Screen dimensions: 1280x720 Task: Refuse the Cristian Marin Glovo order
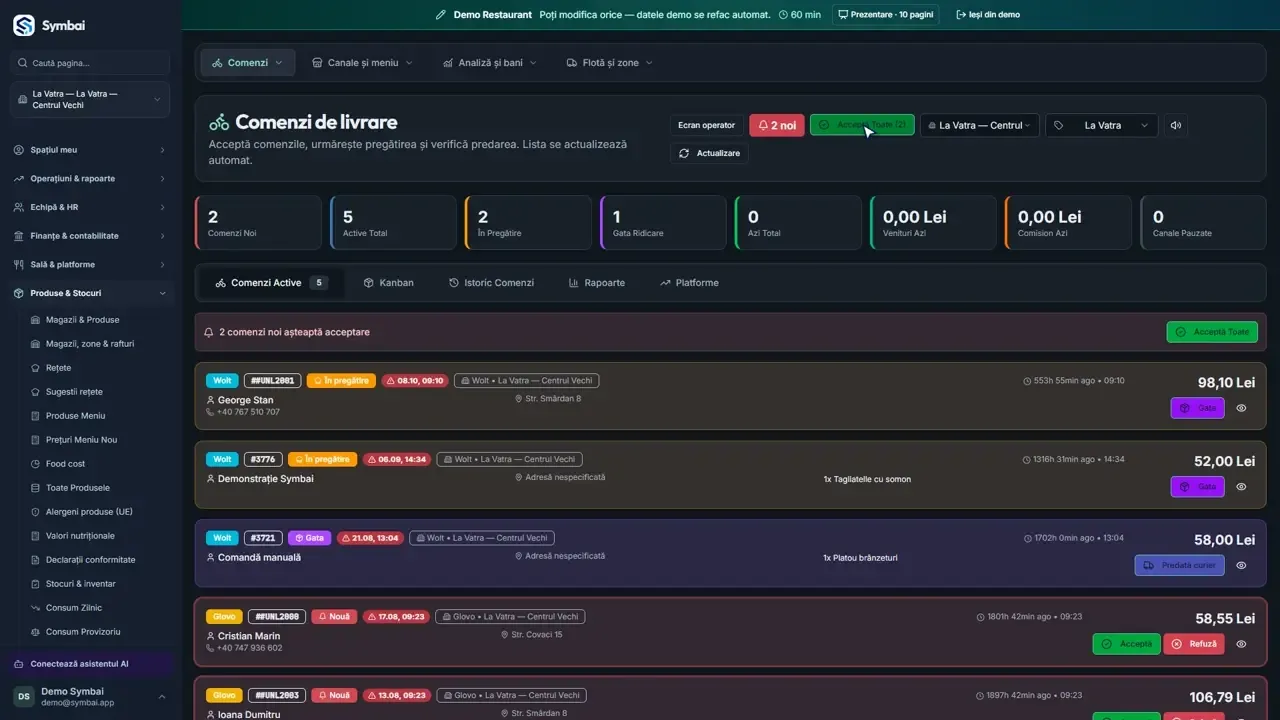(1194, 644)
